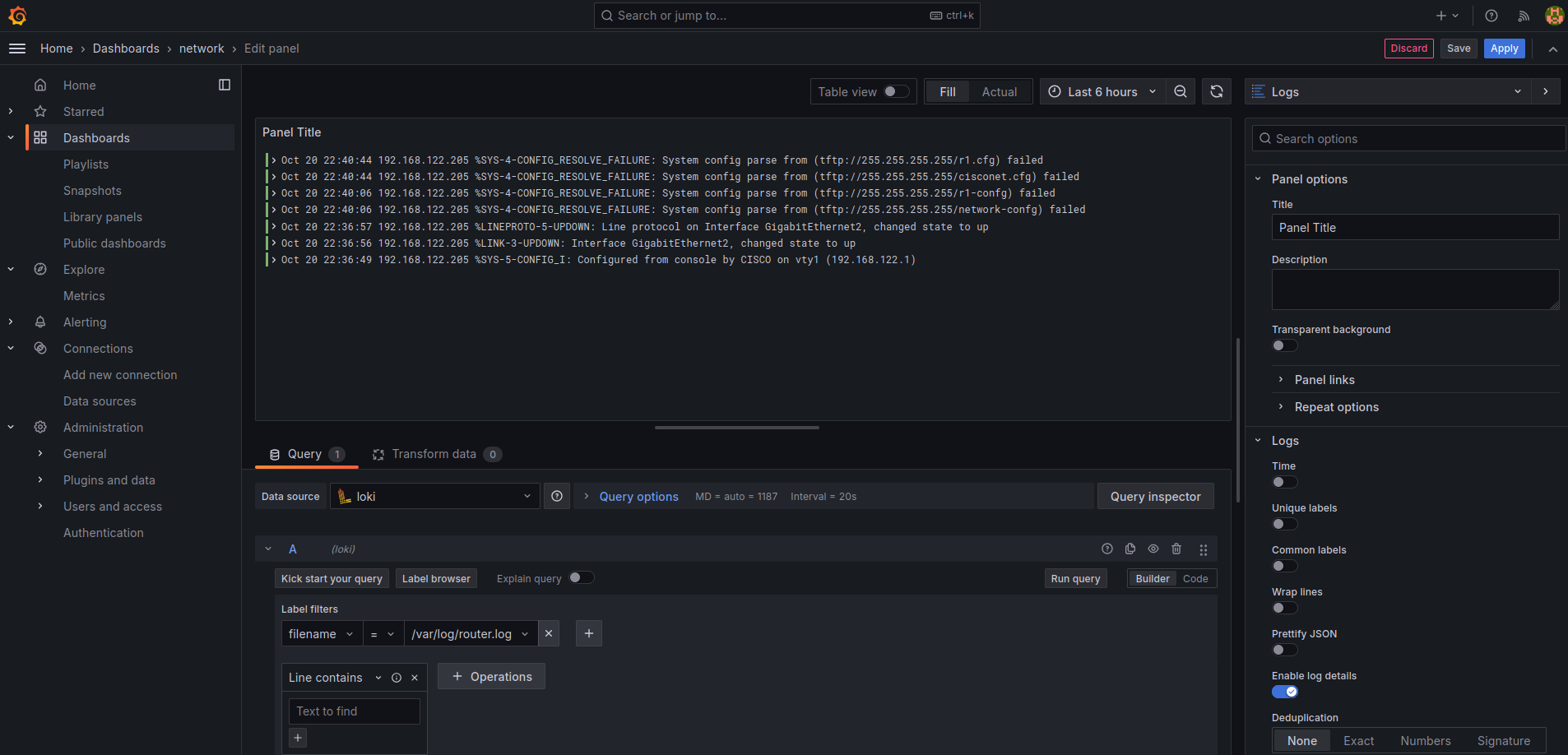Expand the first log line at 22:40:44
The width and height of the screenshot is (1568, 755).
(x=274, y=160)
